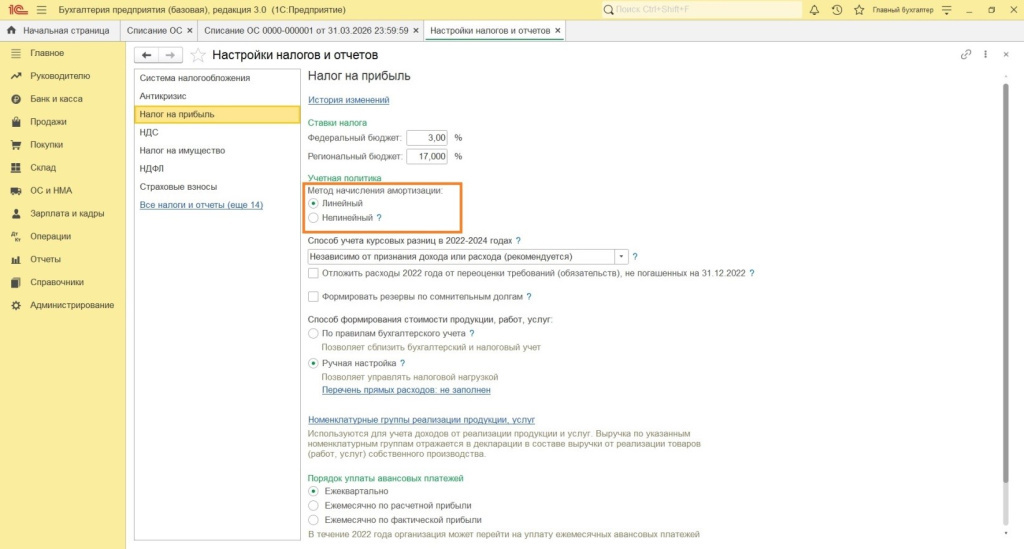This screenshot has height=549, width=1024.
Task: Select НДС in the settings list
Action: pos(149,132)
